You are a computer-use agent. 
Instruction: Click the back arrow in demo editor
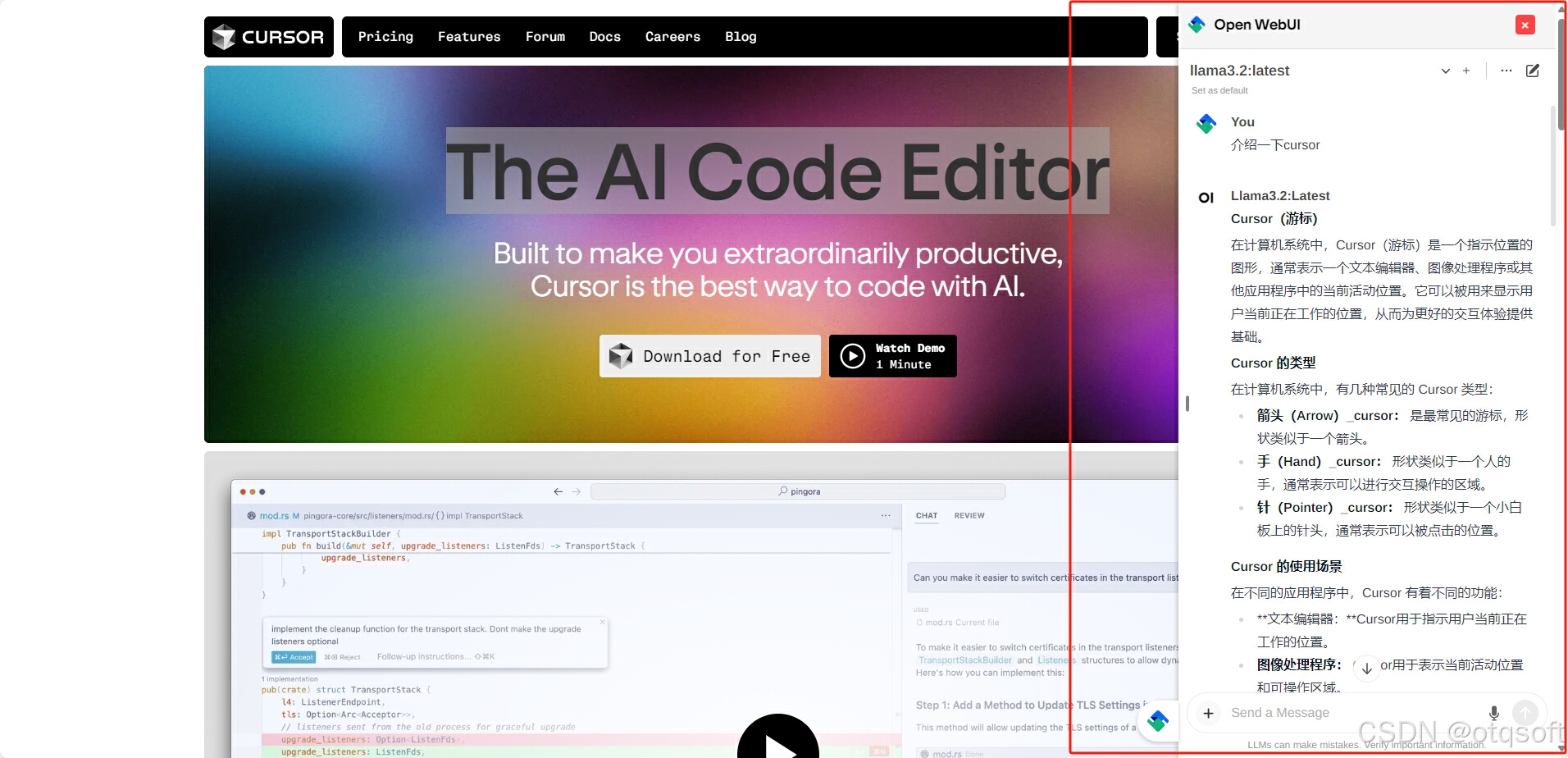(x=558, y=491)
